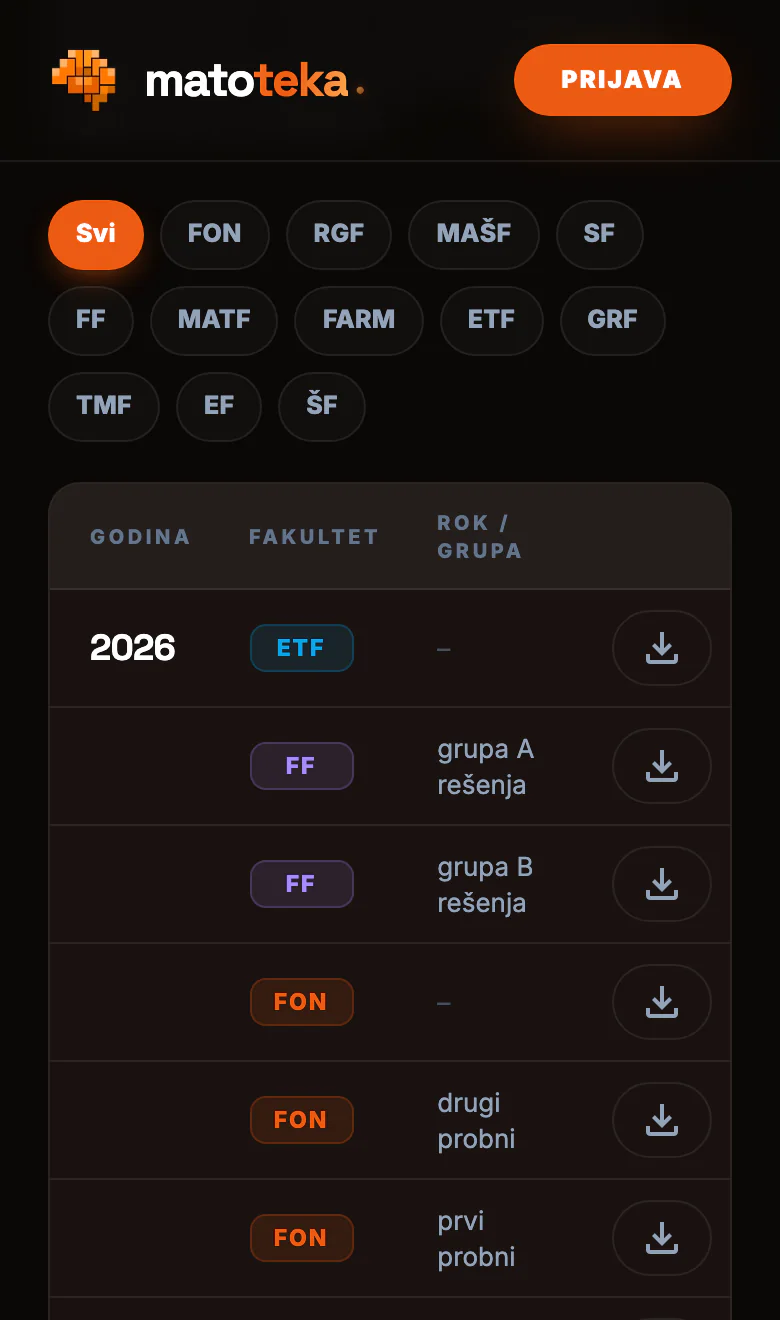This screenshot has height=1320, width=780.
Task: Download FON prvi probni file
Action: tap(662, 1238)
